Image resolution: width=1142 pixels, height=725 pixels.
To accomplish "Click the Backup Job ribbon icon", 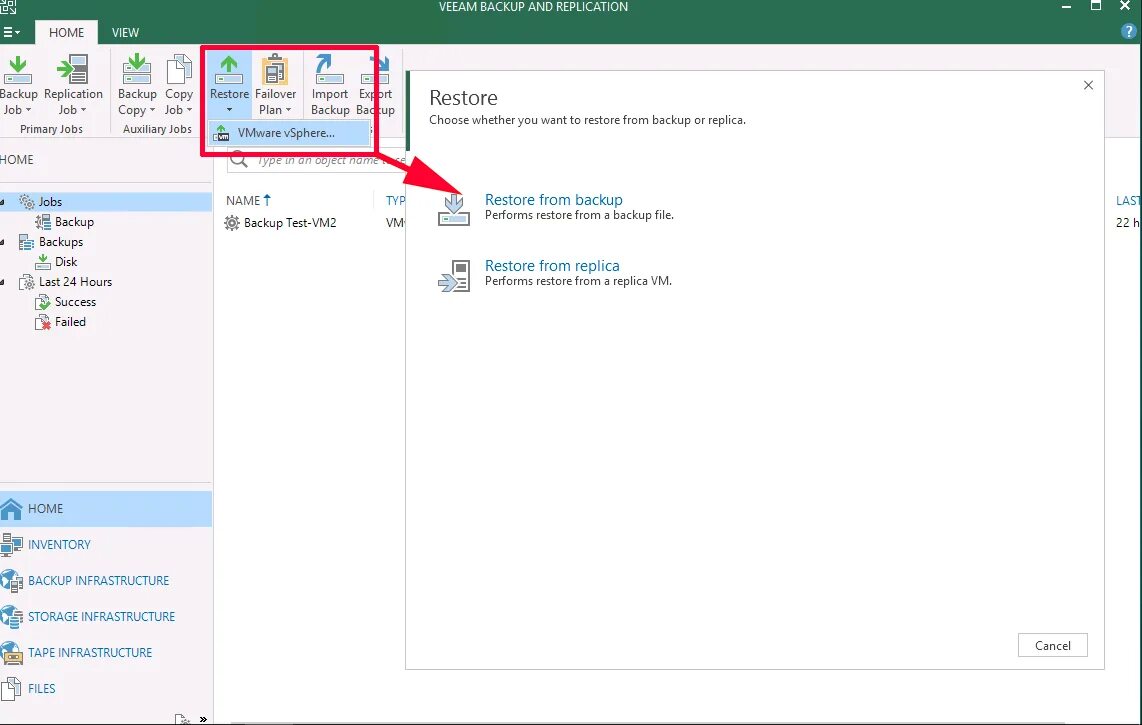I will 17,71.
